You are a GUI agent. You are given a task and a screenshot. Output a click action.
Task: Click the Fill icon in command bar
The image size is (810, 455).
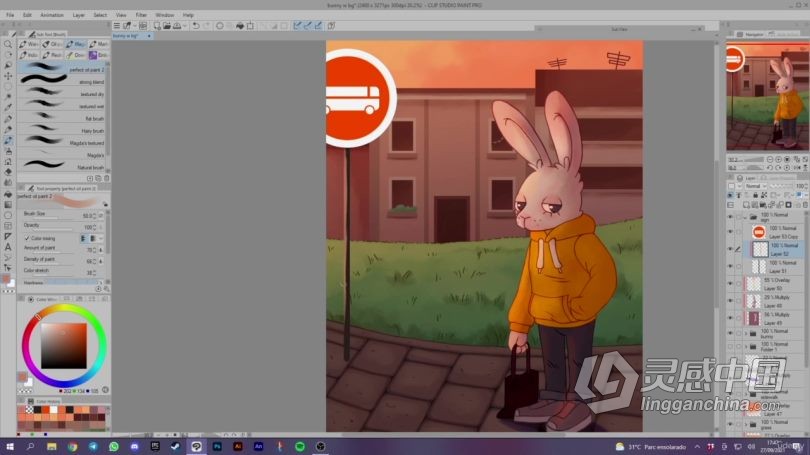[x=240, y=25]
